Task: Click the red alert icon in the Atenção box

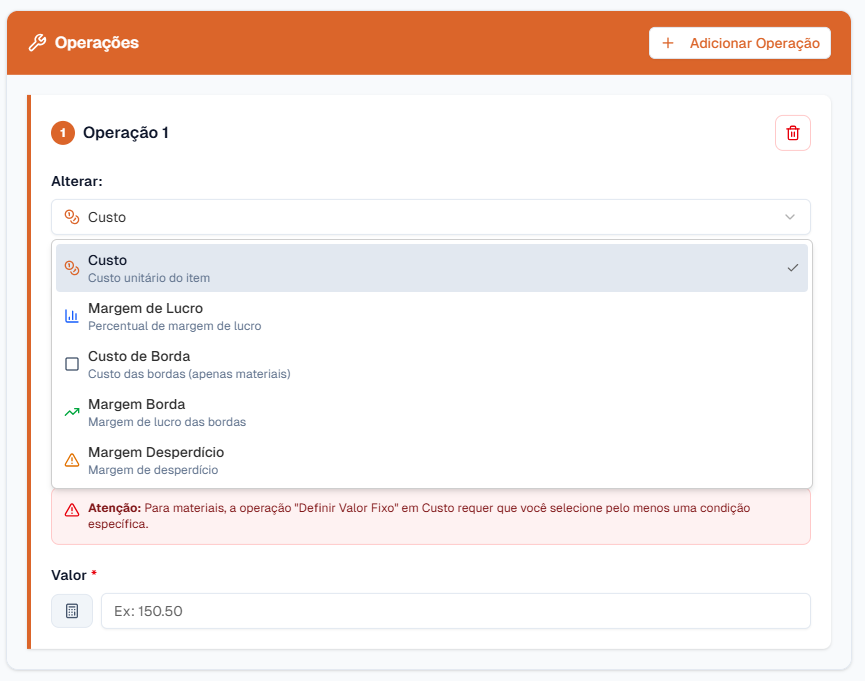Action: click(72, 510)
